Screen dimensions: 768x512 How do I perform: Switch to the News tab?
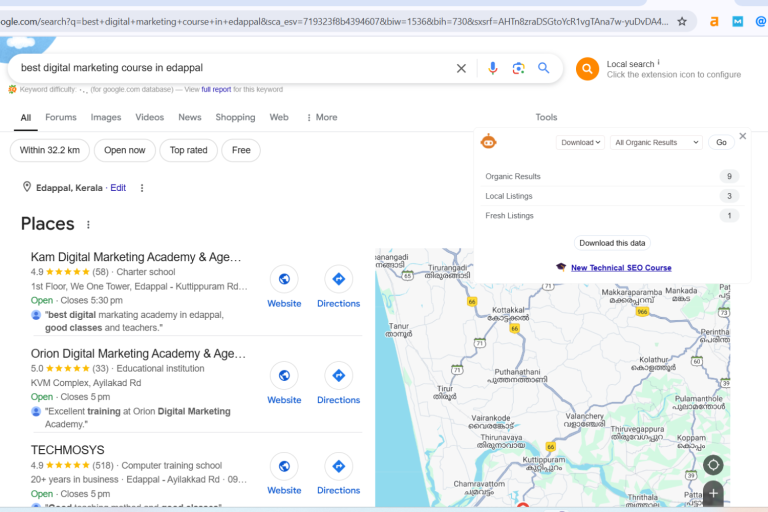[190, 118]
